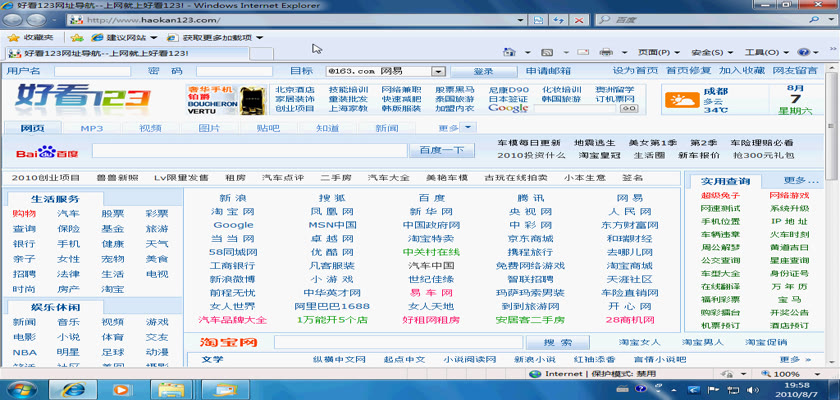
Task: Click the 登录 login button
Action: (x=483, y=71)
